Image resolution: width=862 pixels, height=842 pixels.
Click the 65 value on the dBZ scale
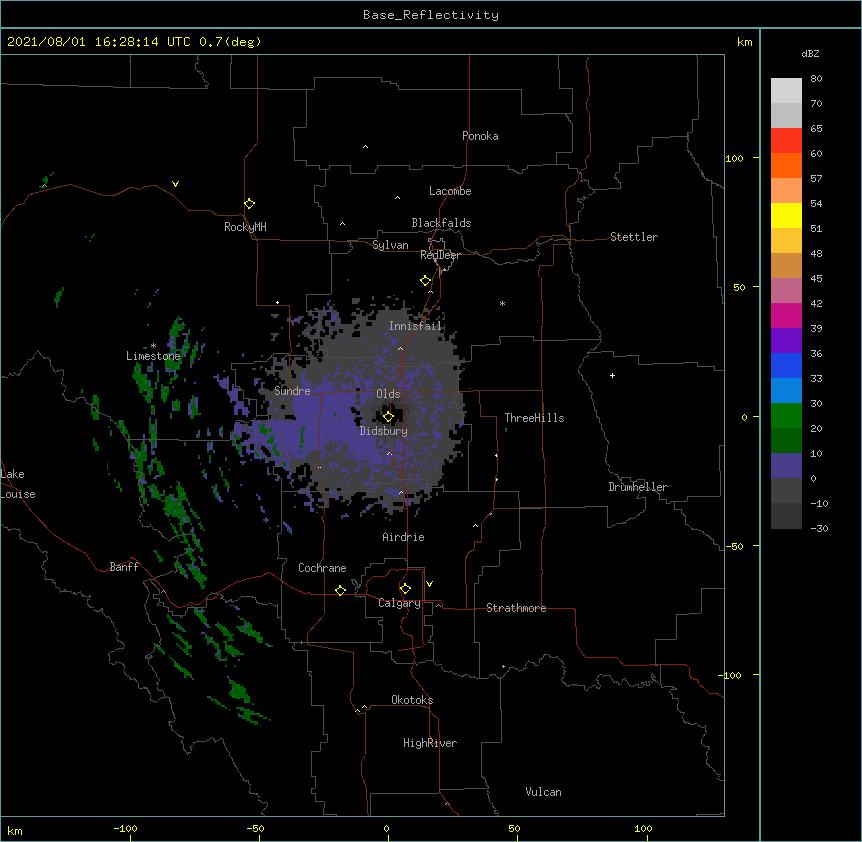(816, 129)
